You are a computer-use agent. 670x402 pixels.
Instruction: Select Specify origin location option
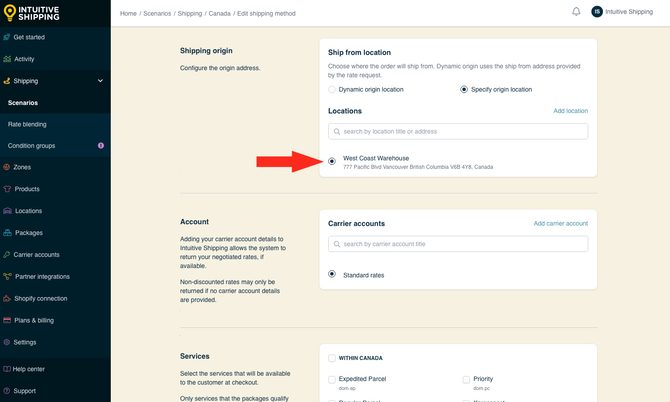(x=464, y=89)
